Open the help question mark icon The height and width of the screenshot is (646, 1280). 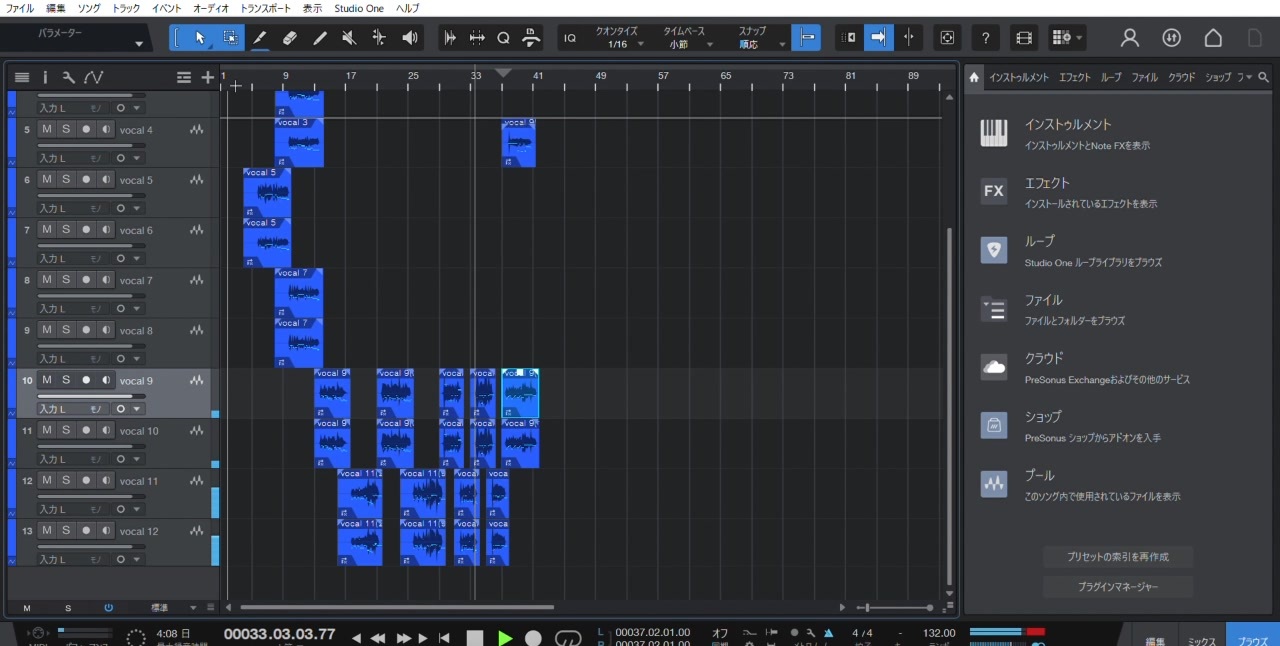tap(986, 38)
